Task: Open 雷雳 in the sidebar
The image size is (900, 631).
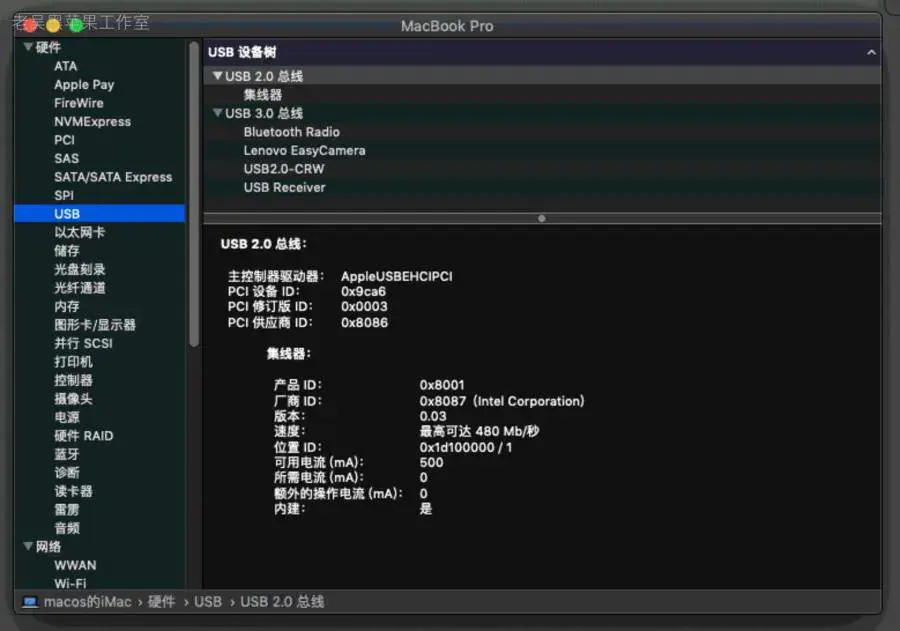Action: coord(67,510)
